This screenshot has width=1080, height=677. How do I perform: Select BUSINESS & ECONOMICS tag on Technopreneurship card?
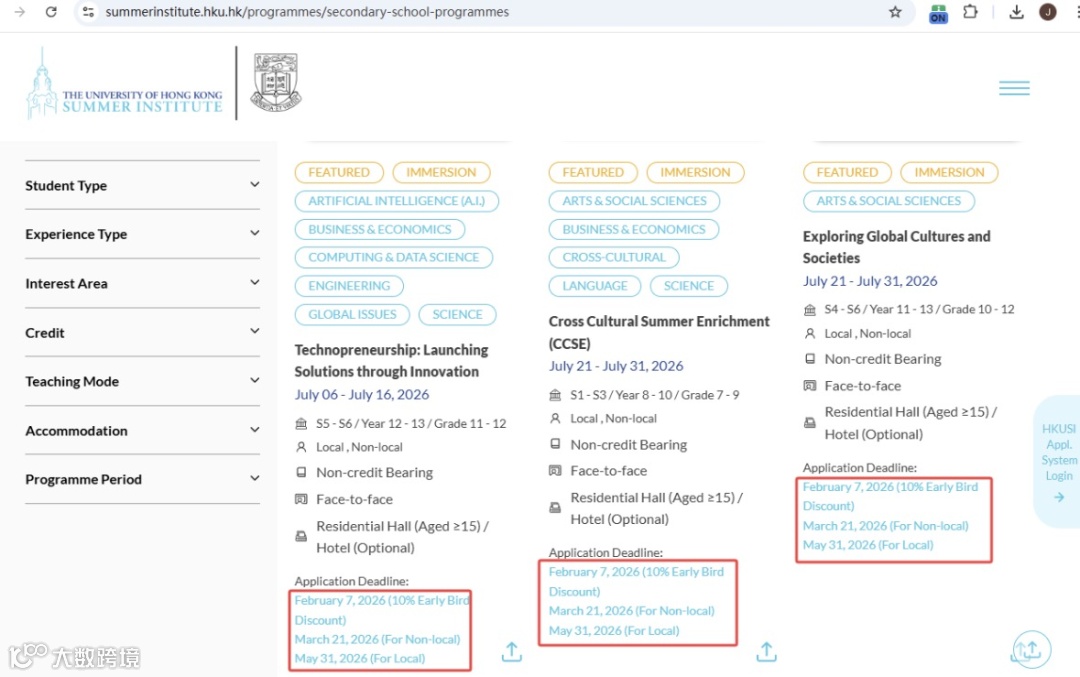click(380, 229)
